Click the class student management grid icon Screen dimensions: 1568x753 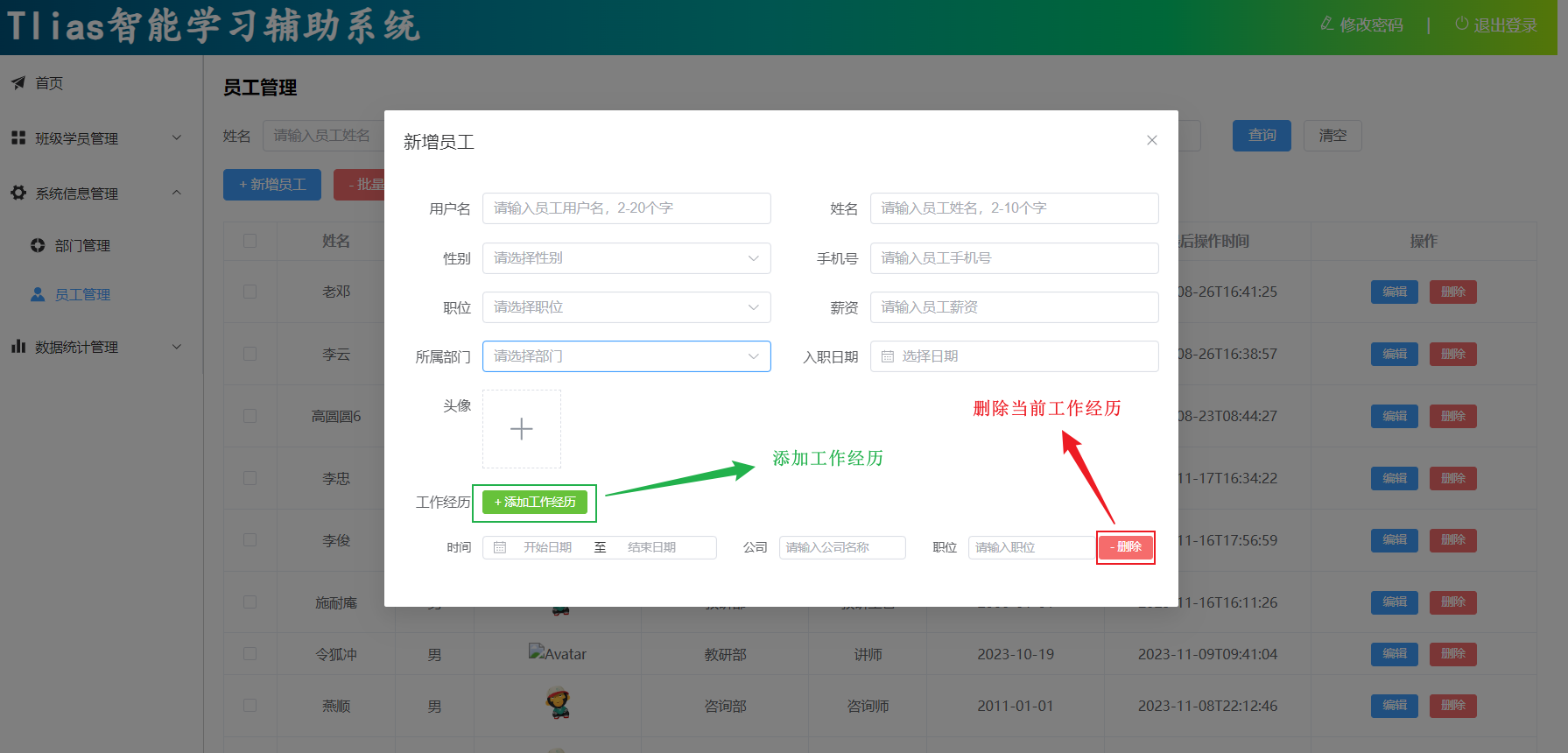pyautogui.click(x=18, y=138)
